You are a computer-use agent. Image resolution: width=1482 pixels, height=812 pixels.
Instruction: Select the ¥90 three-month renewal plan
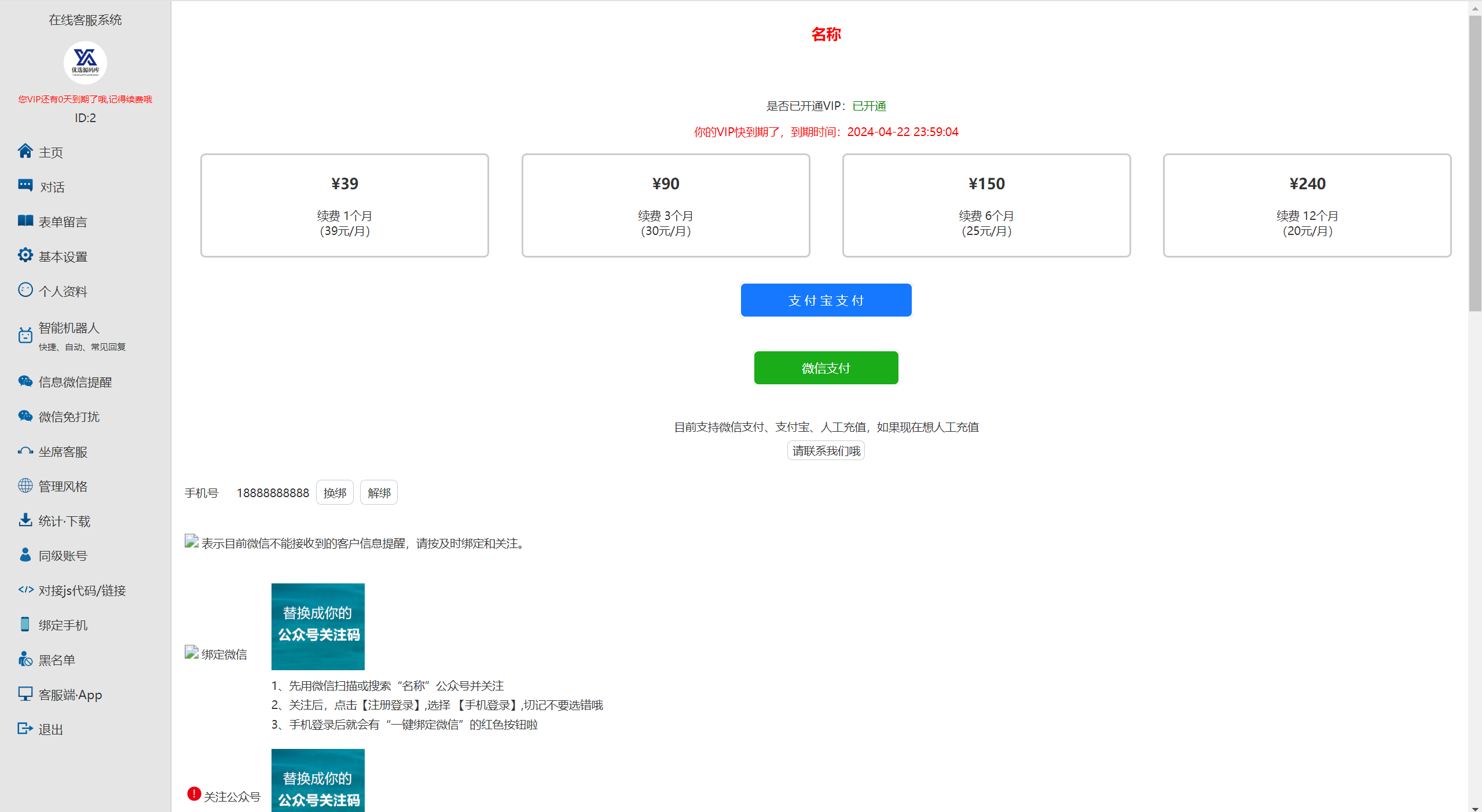(x=666, y=205)
